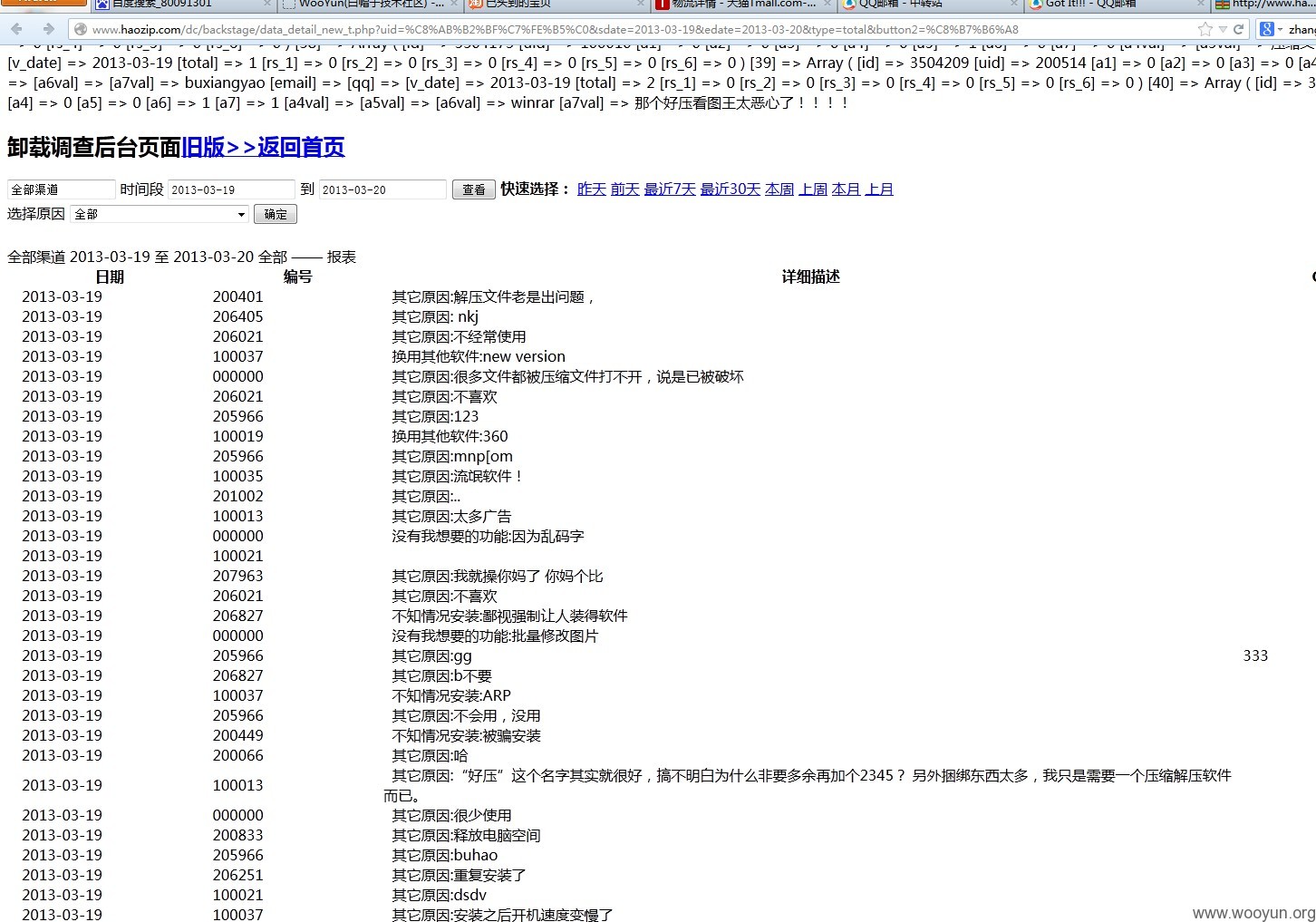Image resolution: width=1316 pixels, height=922 pixels.
Task: Click the ID cell 201002
Action: pos(237,496)
